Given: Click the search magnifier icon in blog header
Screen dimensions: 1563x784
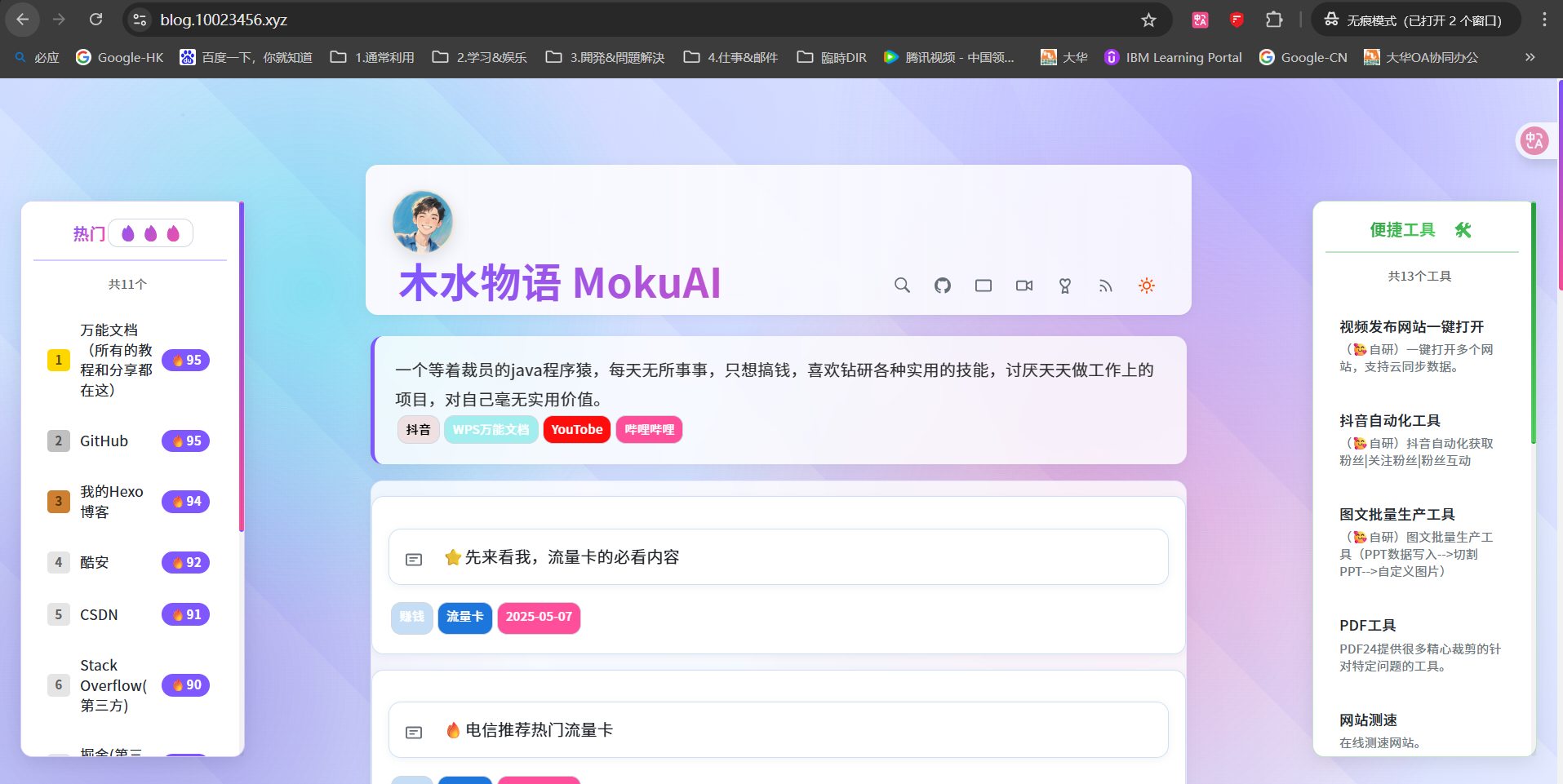Looking at the screenshot, I should (902, 286).
